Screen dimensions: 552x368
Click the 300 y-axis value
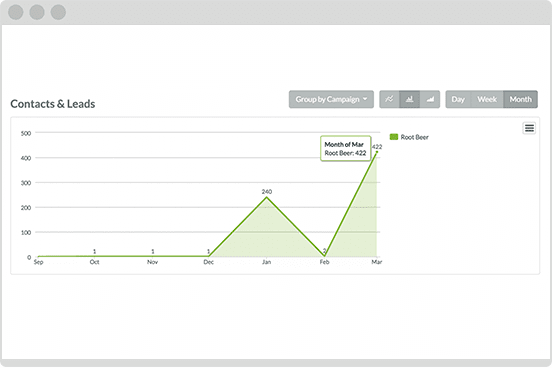26,183
